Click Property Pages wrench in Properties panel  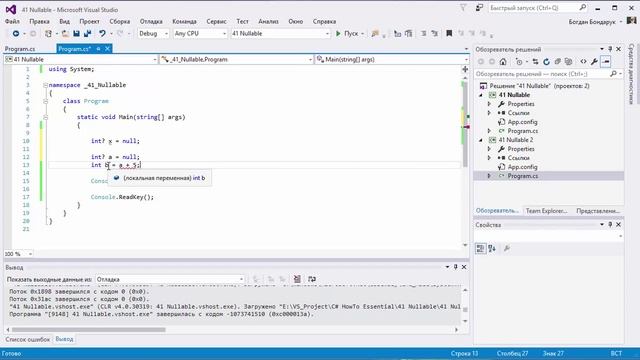click(507, 248)
